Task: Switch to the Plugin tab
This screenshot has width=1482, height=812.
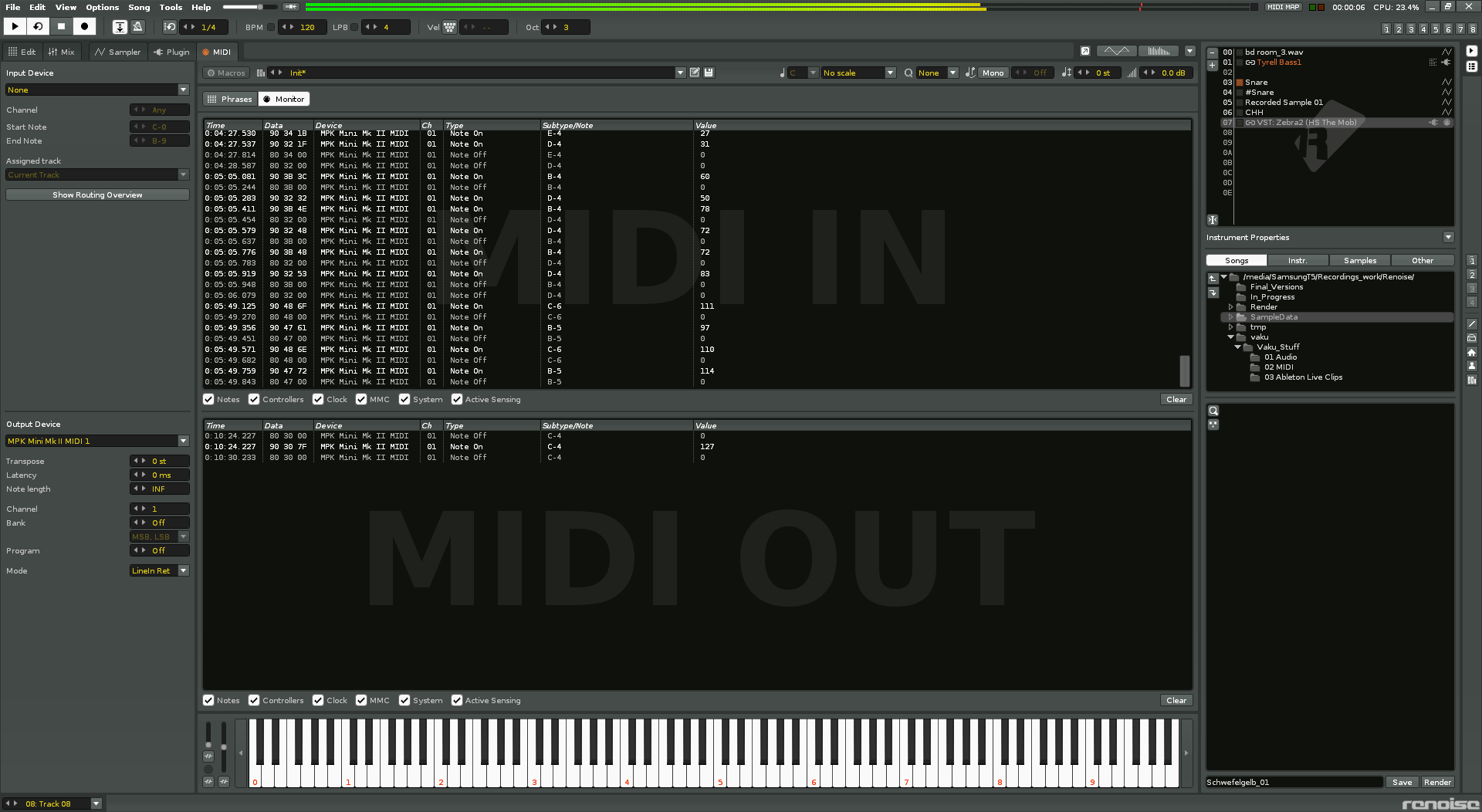Action: tap(171, 52)
